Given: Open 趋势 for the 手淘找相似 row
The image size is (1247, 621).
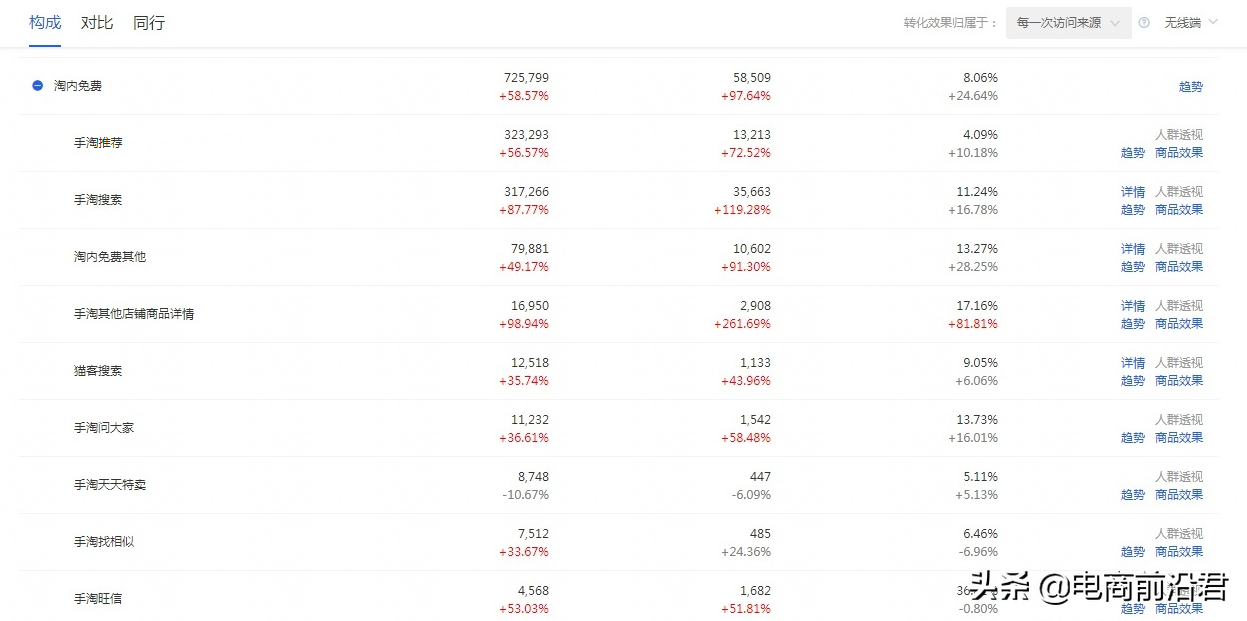Looking at the screenshot, I should pyautogui.click(x=1132, y=552).
